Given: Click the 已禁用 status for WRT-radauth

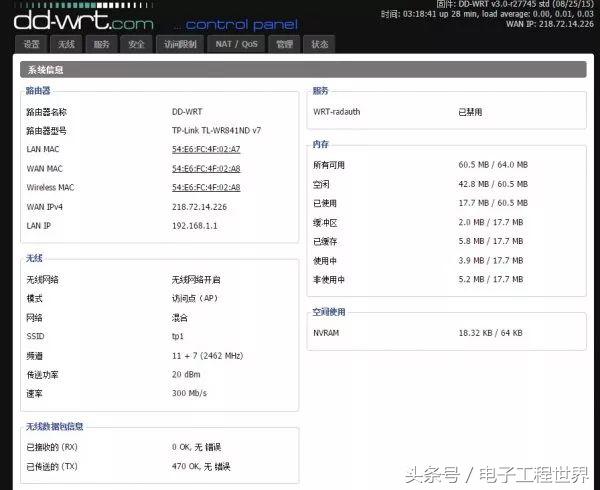Looking at the screenshot, I should coord(470,112).
